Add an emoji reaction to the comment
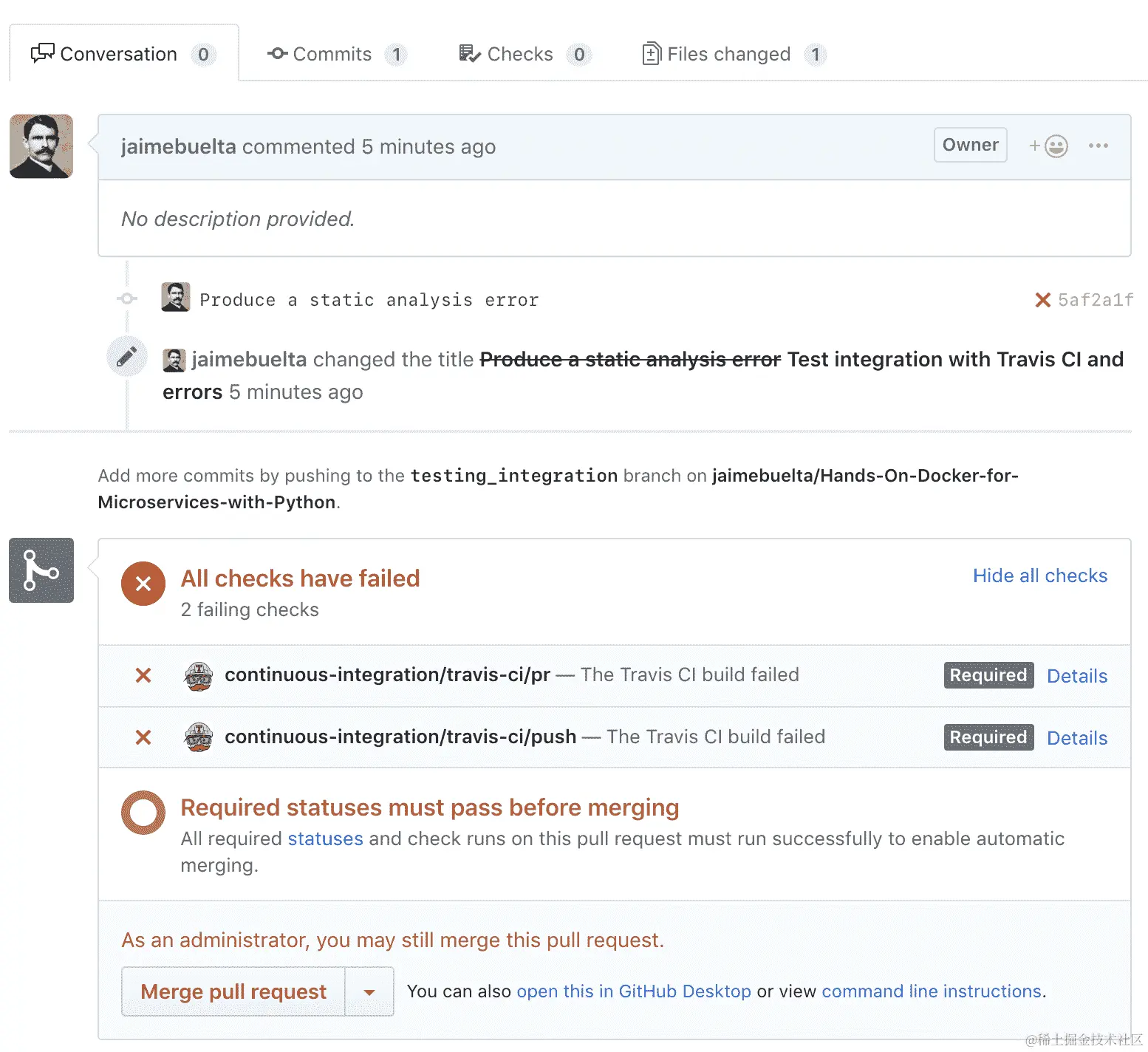This screenshot has height=1052, width=1148. (1048, 146)
